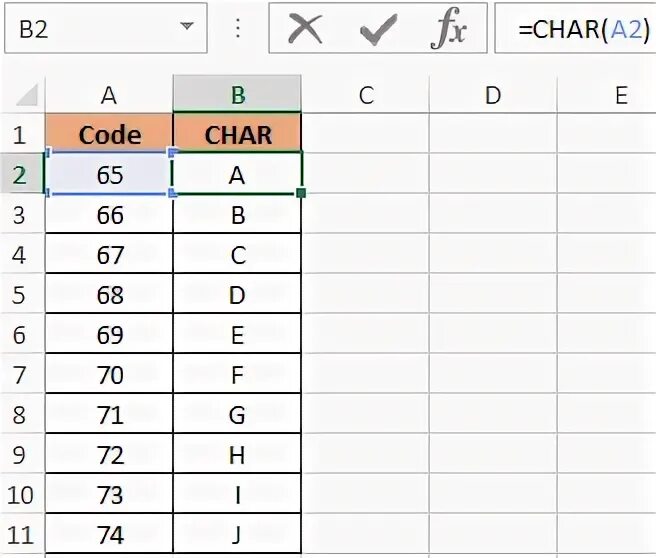The height and width of the screenshot is (558, 656).
Task: Select column C header
Action: click(x=366, y=95)
